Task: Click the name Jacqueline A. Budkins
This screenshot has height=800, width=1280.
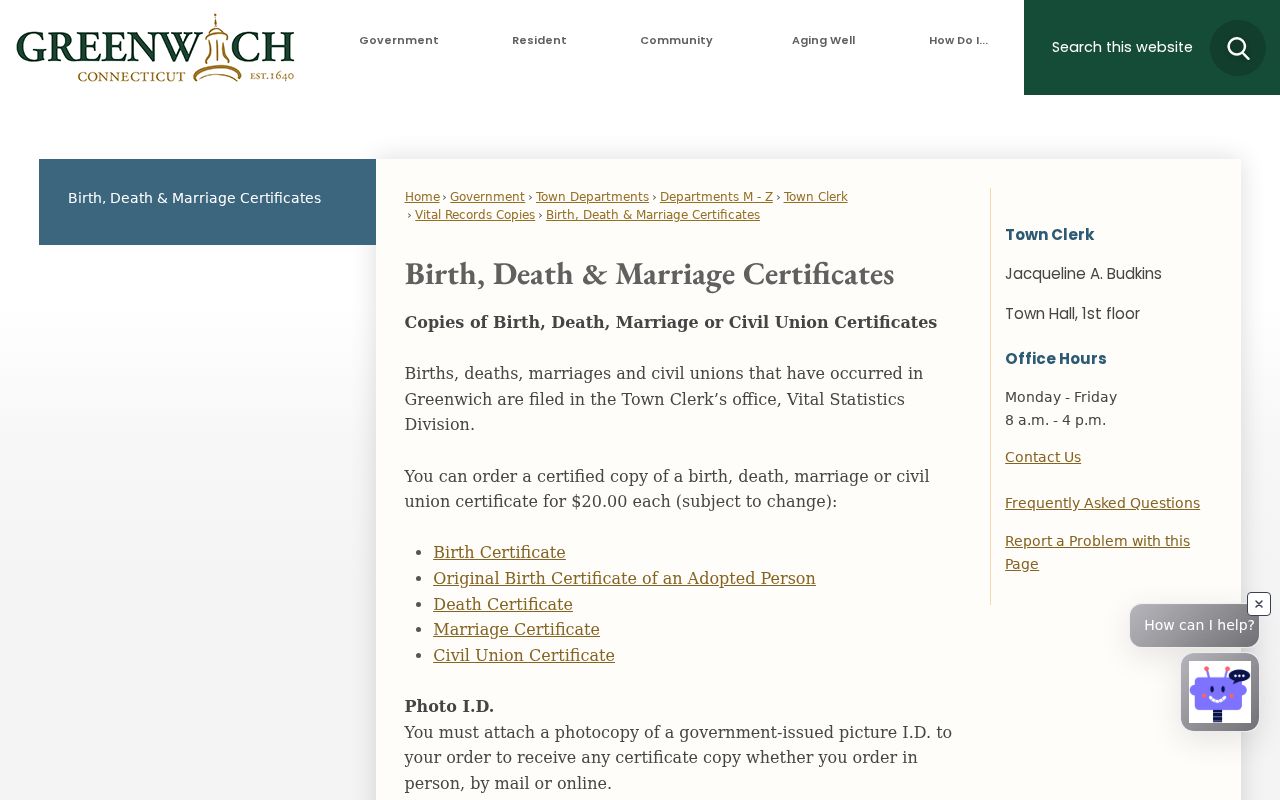Action: (1083, 274)
